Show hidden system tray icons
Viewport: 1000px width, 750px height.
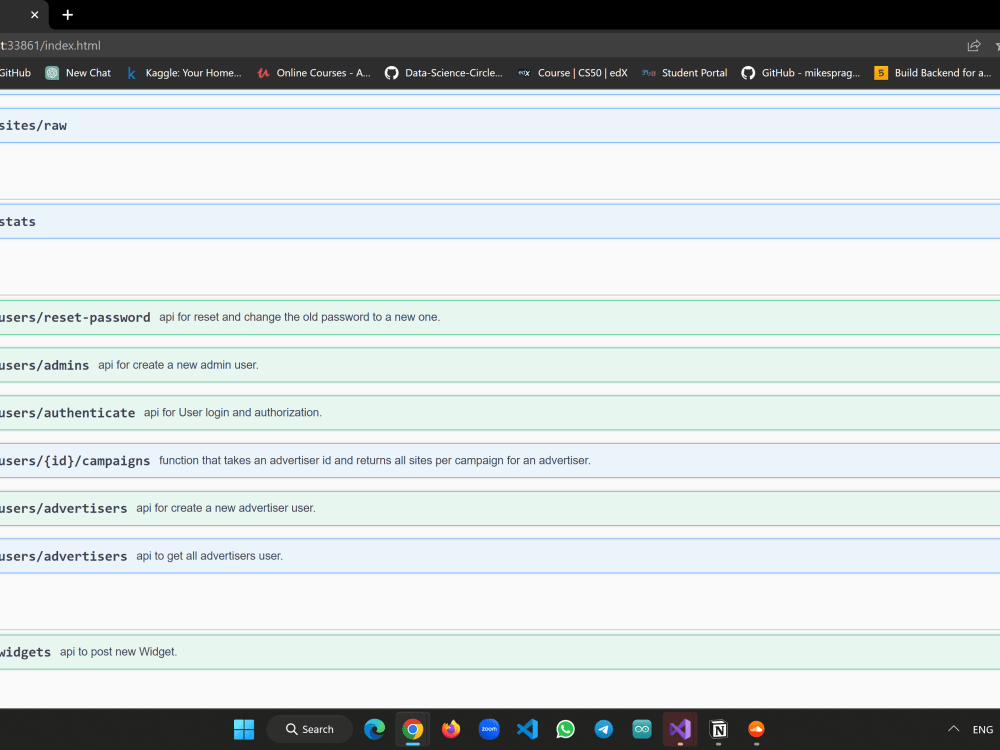click(953, 729)
